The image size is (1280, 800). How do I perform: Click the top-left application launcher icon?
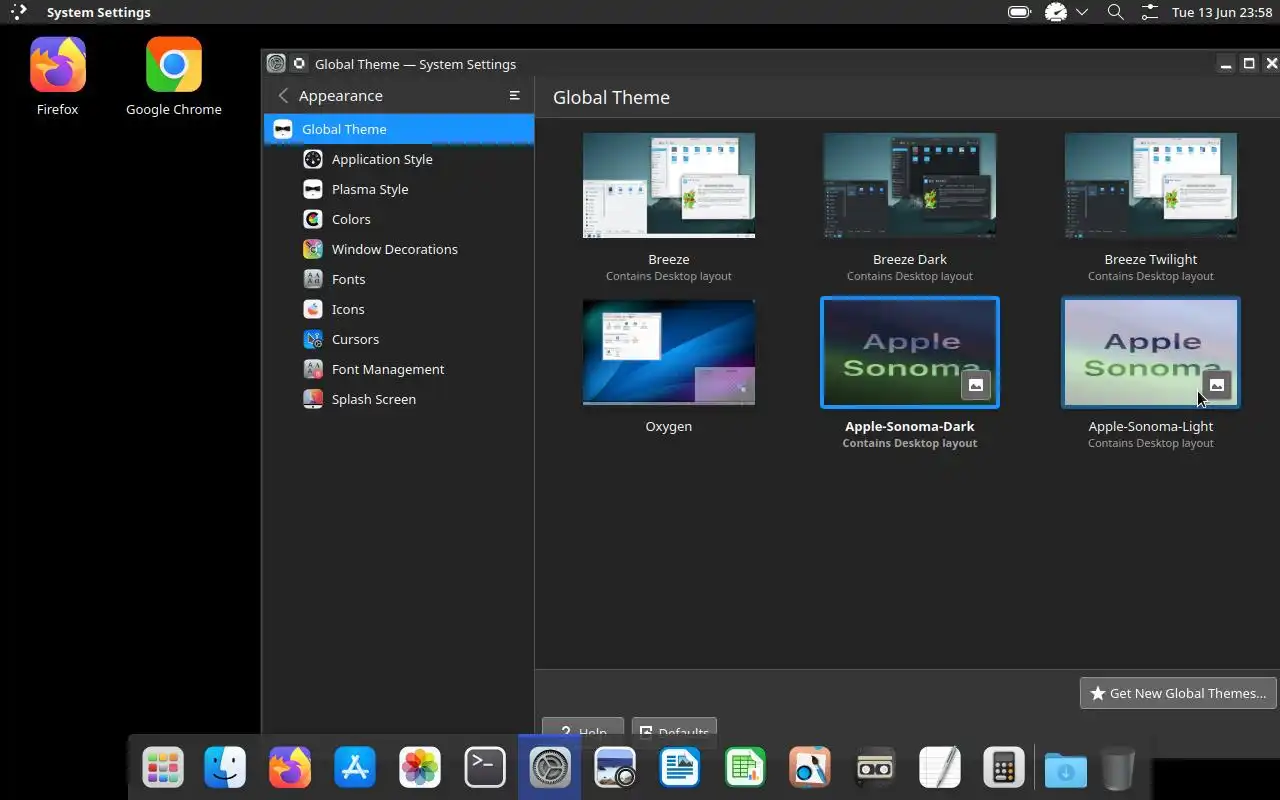click(18, 12)
